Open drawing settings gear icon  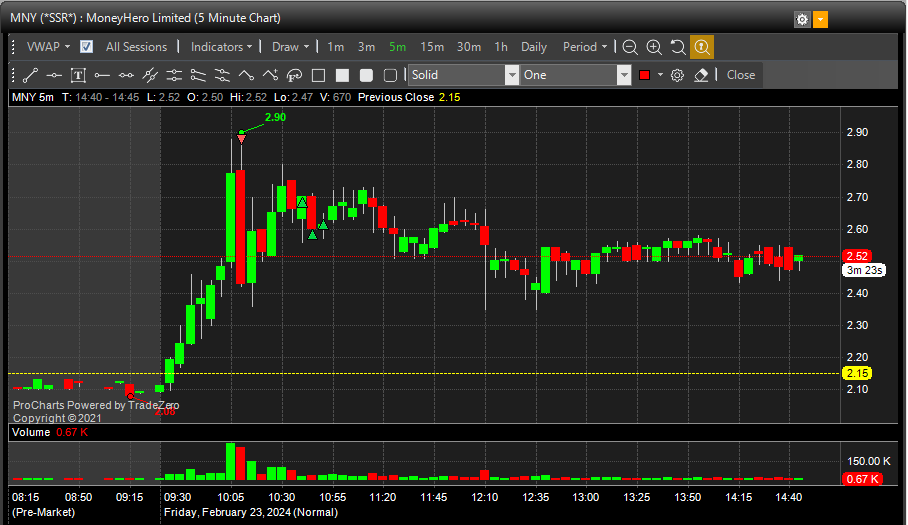pos(677,75)
